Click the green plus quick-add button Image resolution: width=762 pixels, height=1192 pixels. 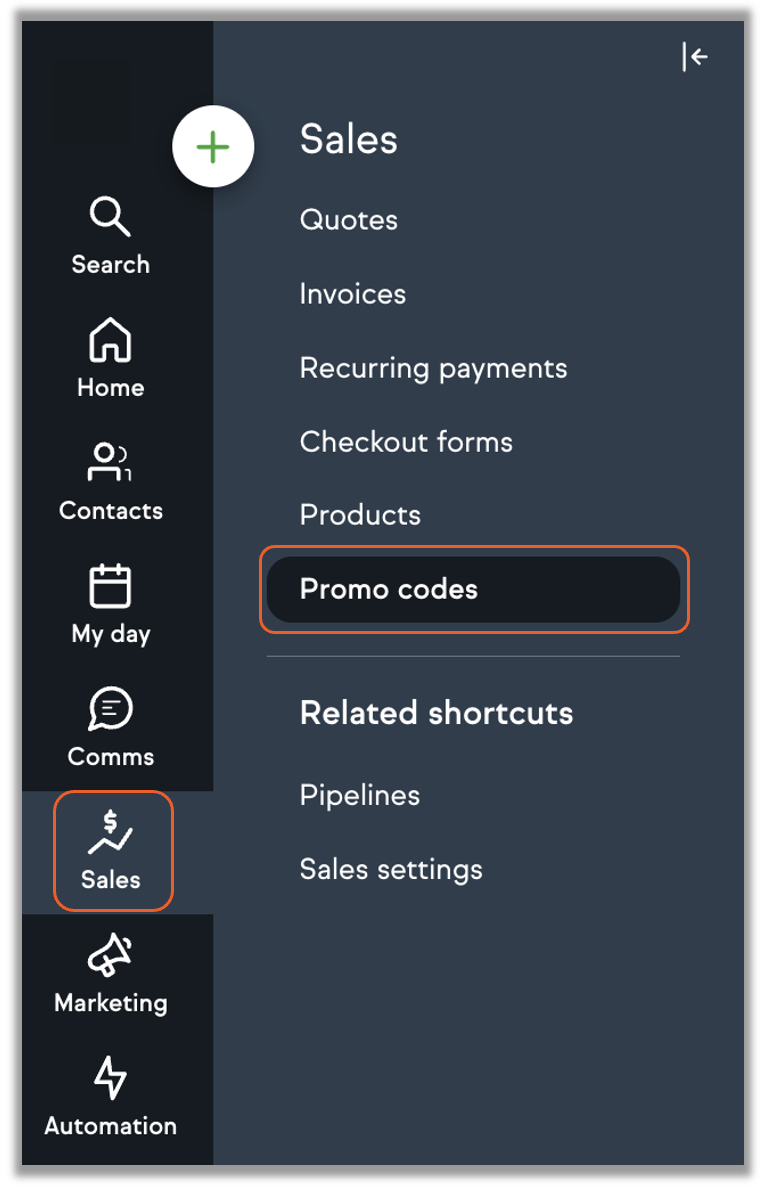[213, 148]
